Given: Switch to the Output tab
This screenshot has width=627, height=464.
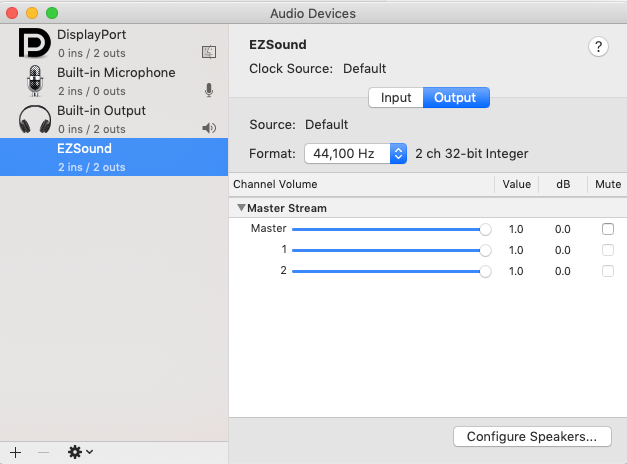Looking at the screenshot, I should (455, 98).
